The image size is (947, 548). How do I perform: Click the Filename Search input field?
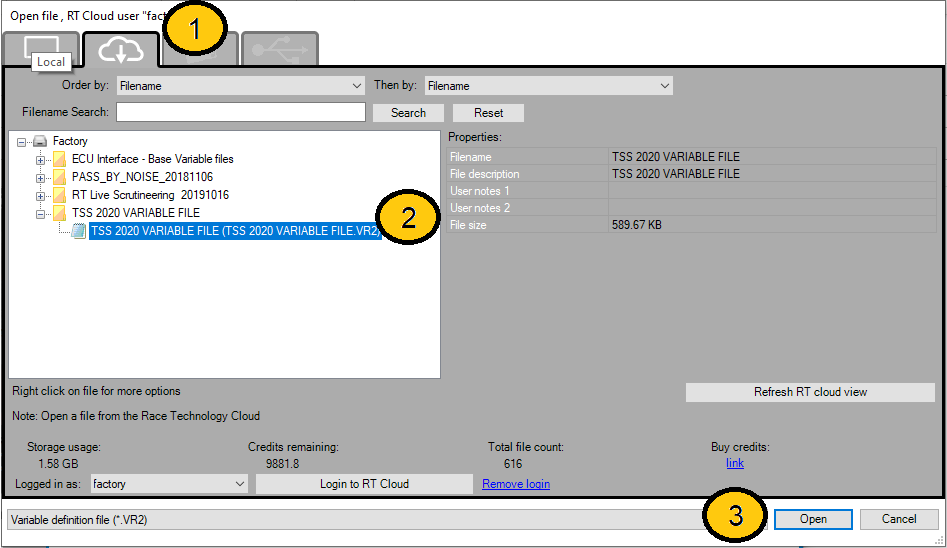(240, 112)
